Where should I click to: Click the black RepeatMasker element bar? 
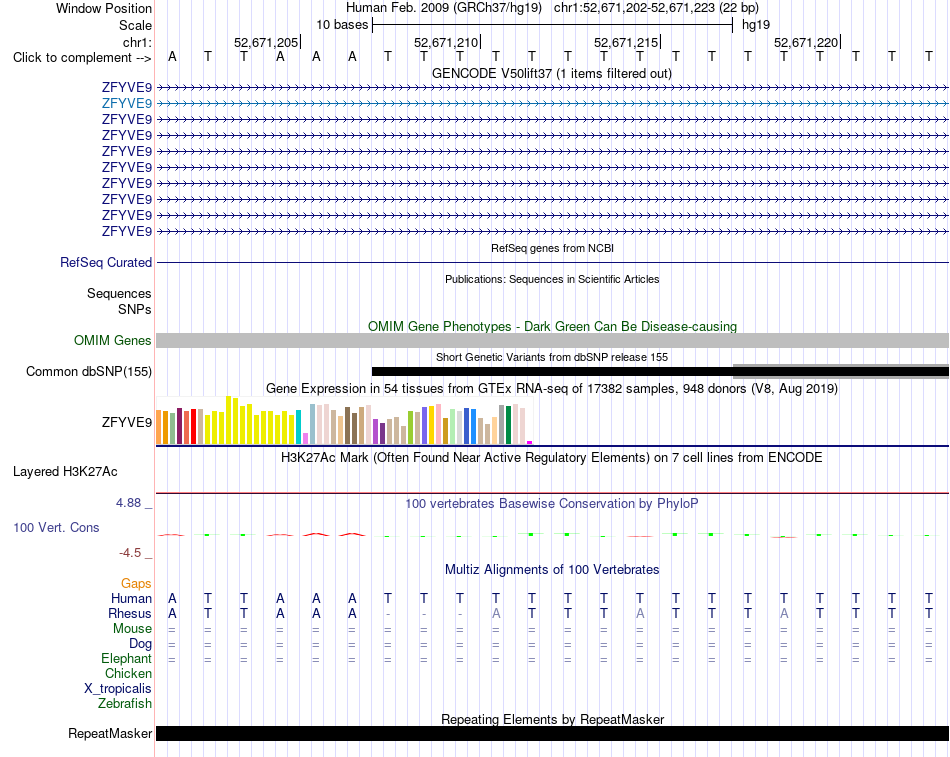[552, 733]
